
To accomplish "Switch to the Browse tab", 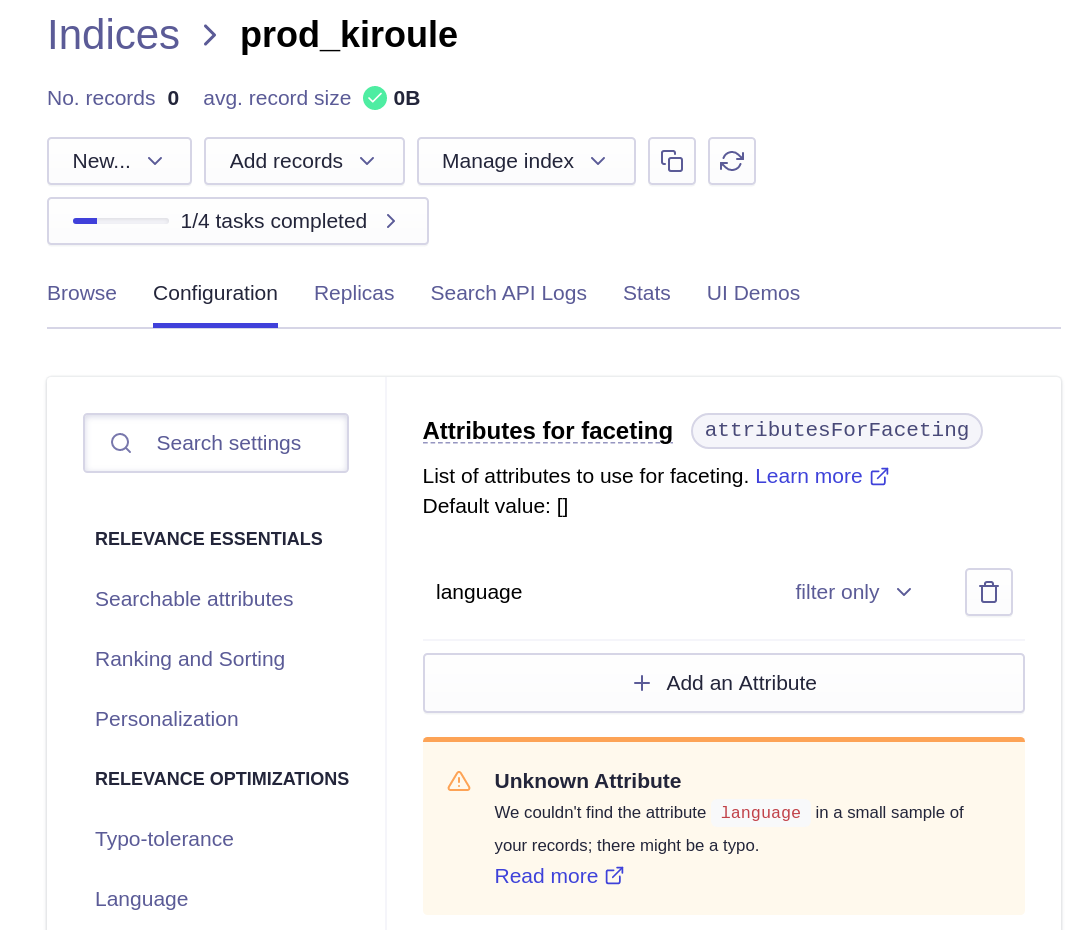I will coord(82,293).
